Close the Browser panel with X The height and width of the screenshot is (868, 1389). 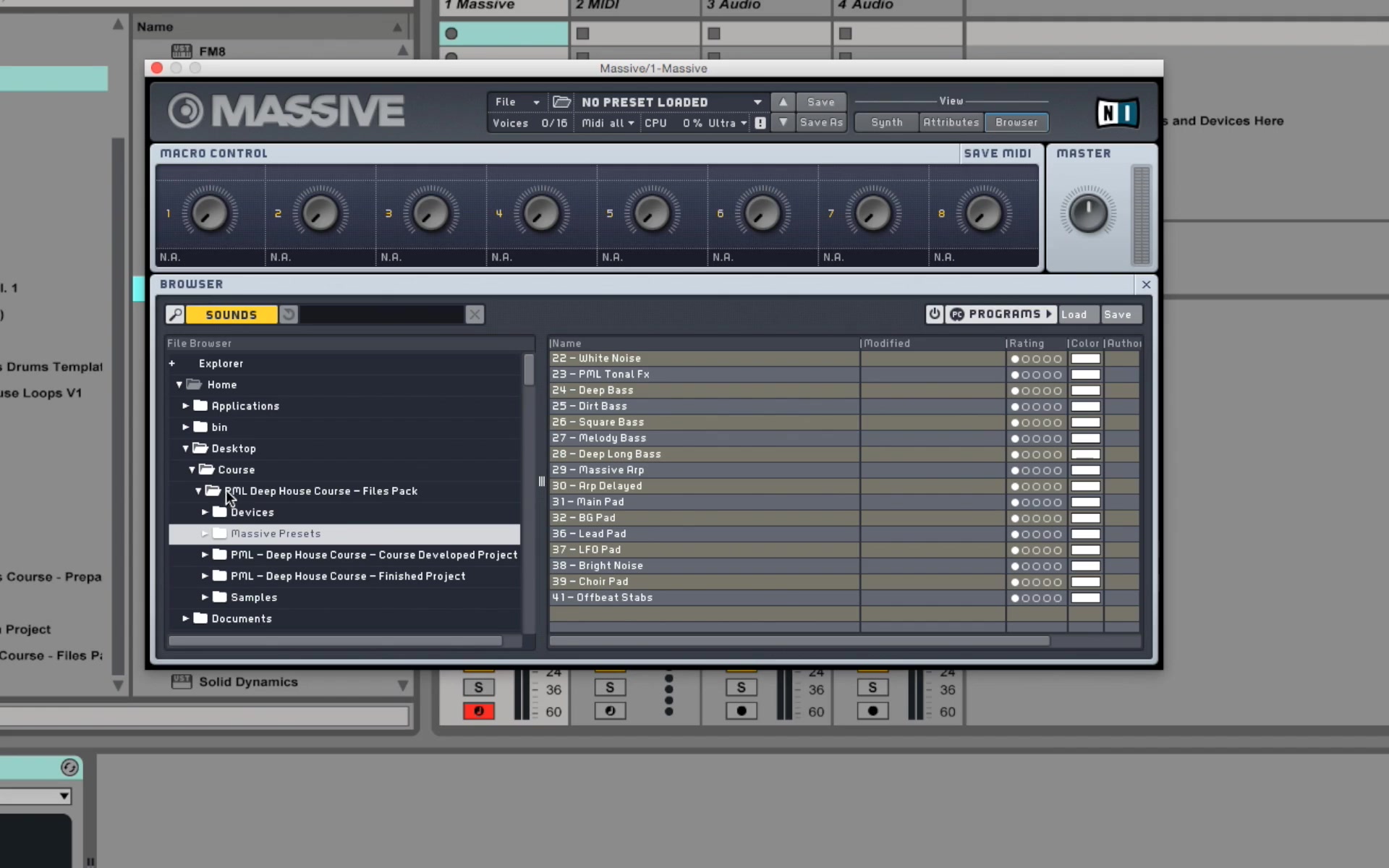[1146, 284]
